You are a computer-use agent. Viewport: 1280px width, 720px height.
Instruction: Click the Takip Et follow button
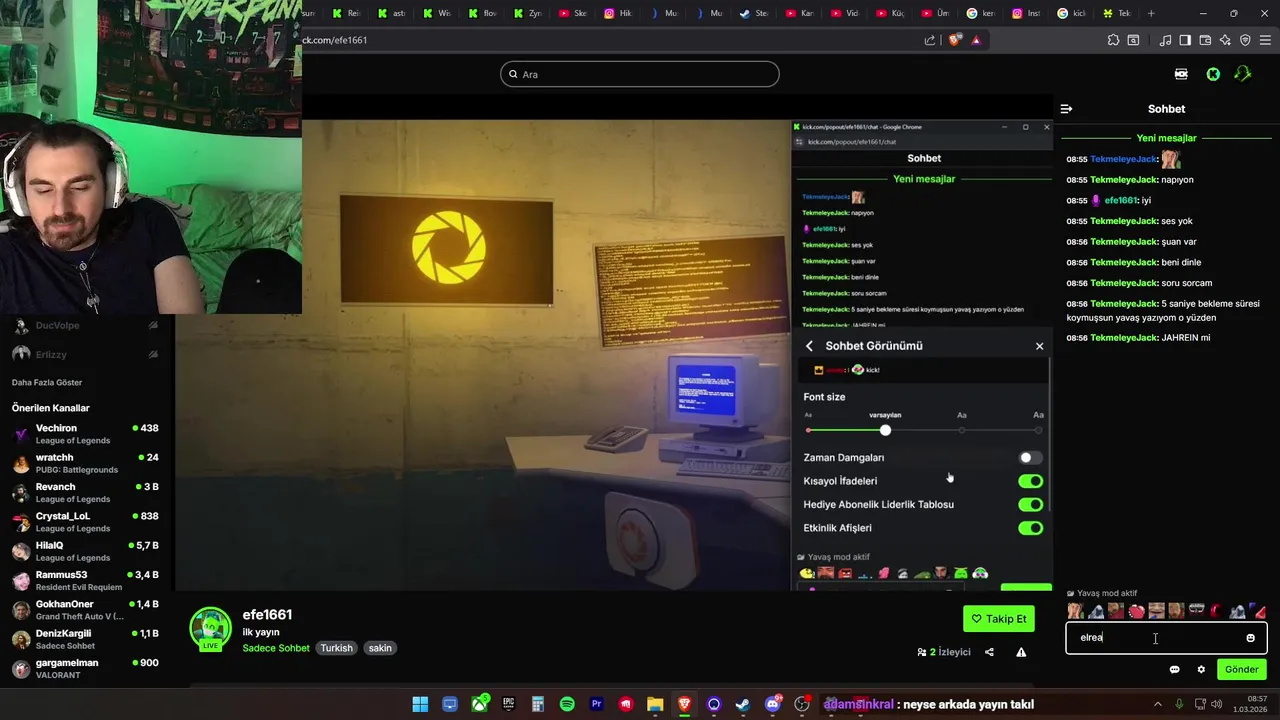999,618
